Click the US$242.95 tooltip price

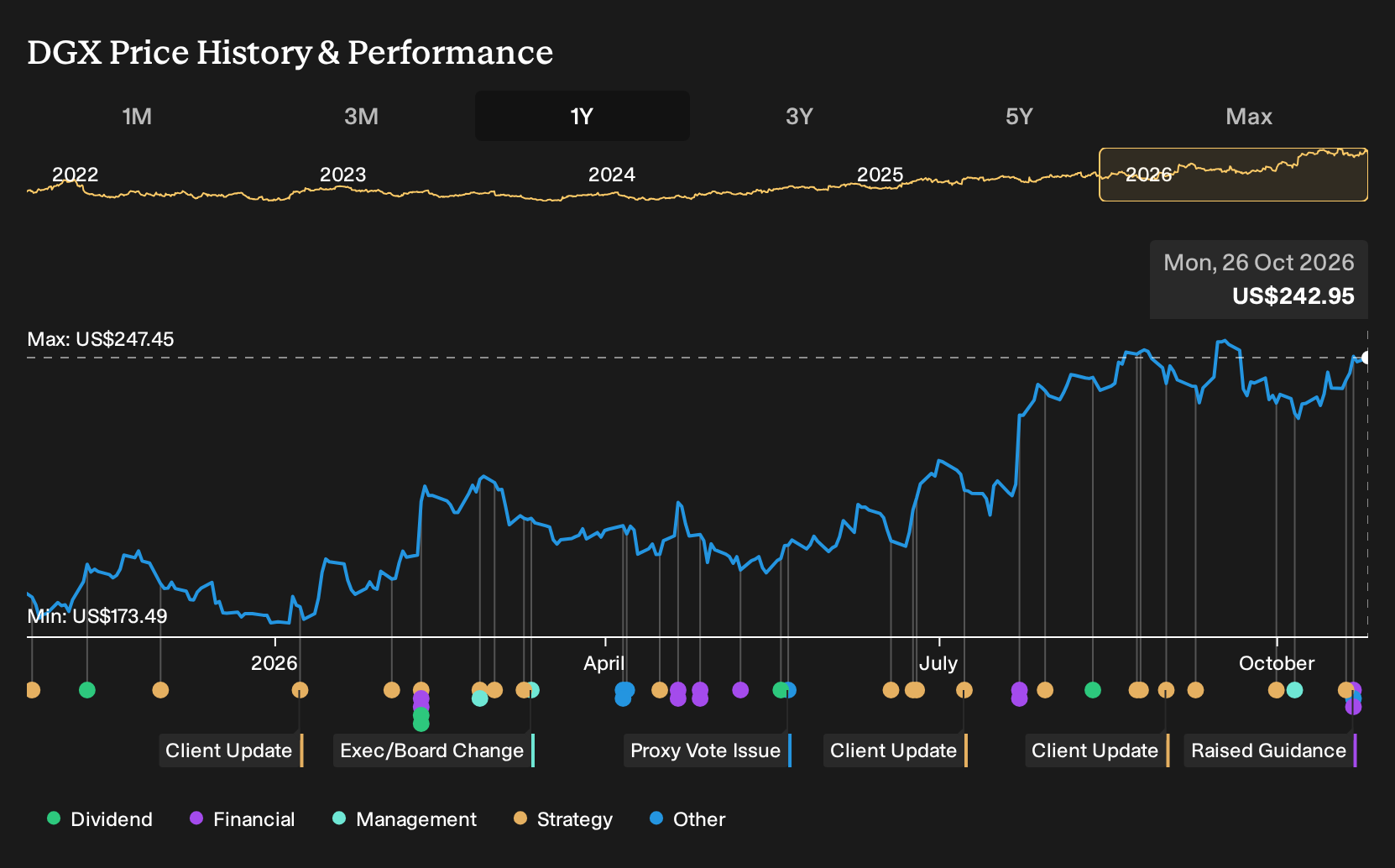tap(1293, 296)
